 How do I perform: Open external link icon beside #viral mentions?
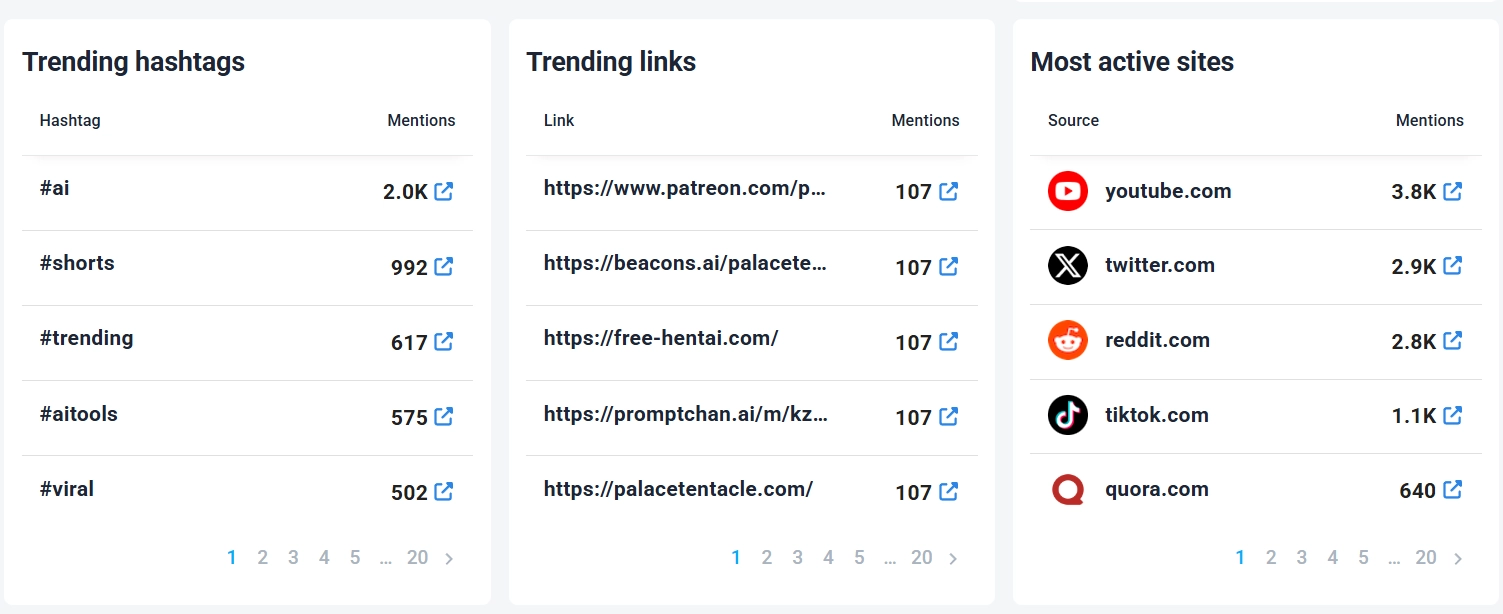tap(444, 491)
